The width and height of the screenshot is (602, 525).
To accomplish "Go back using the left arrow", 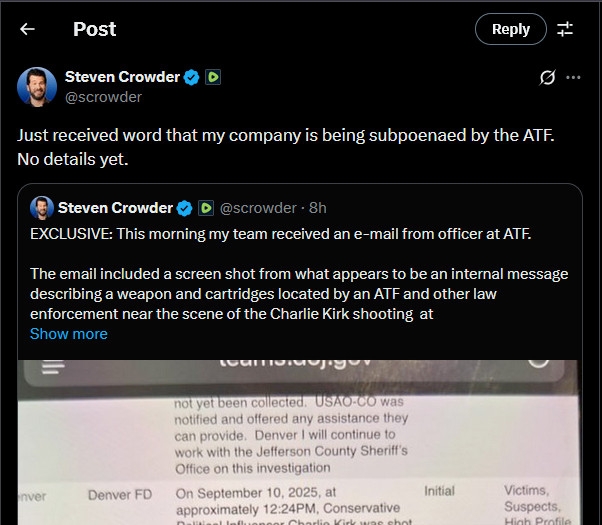I will pyautogui.click(x=27, y=29).
